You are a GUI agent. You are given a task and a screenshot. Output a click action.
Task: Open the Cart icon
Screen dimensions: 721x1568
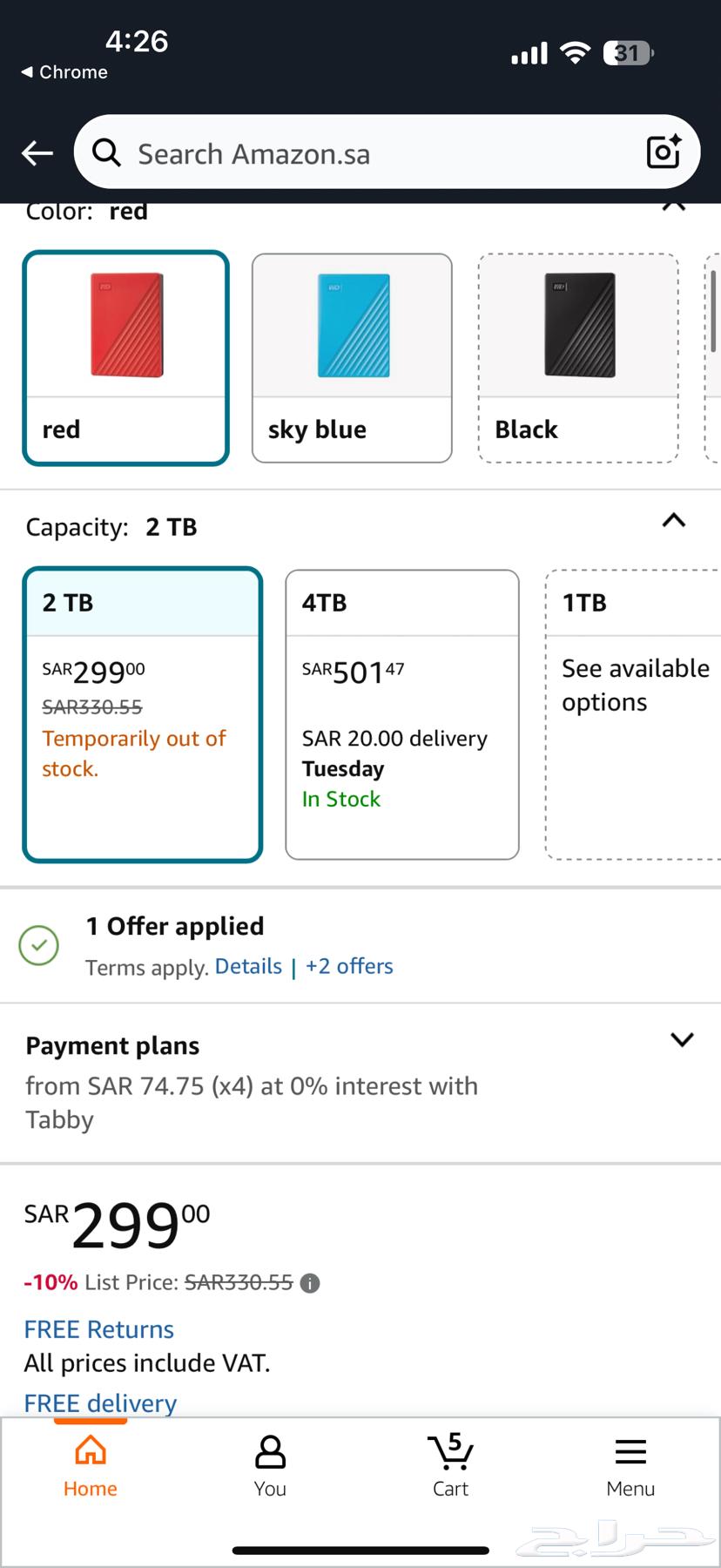point(450,1466)
